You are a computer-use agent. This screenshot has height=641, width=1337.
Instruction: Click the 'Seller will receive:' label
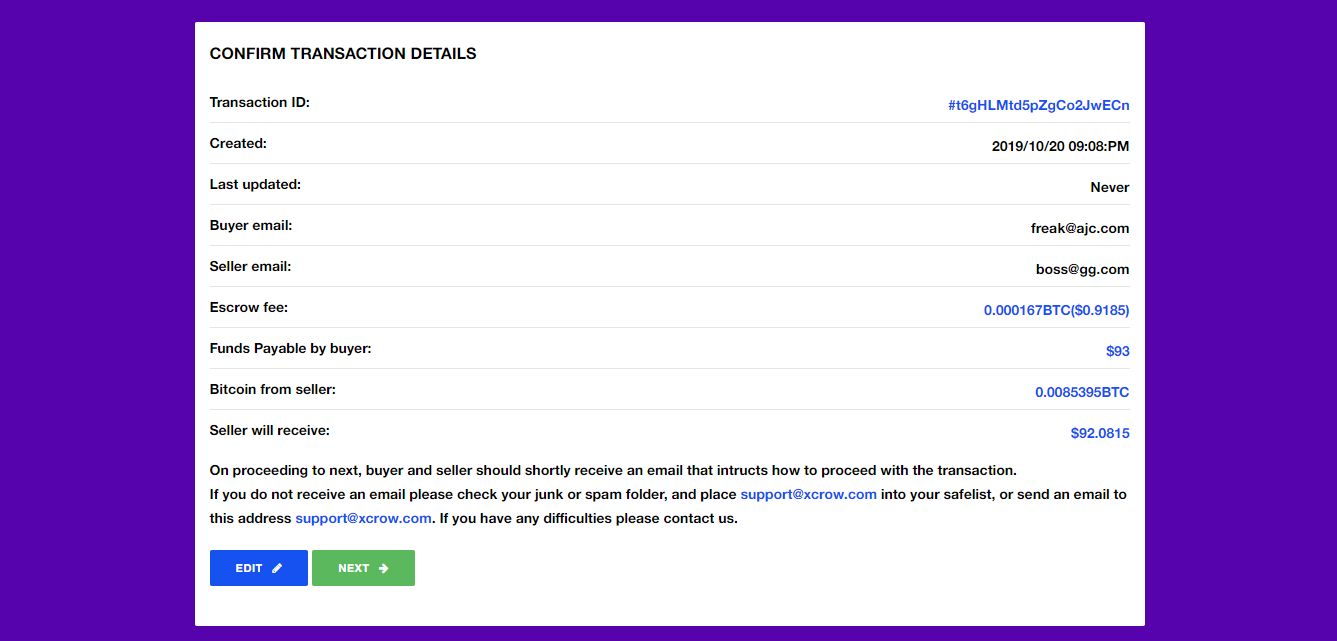(270, 430)
